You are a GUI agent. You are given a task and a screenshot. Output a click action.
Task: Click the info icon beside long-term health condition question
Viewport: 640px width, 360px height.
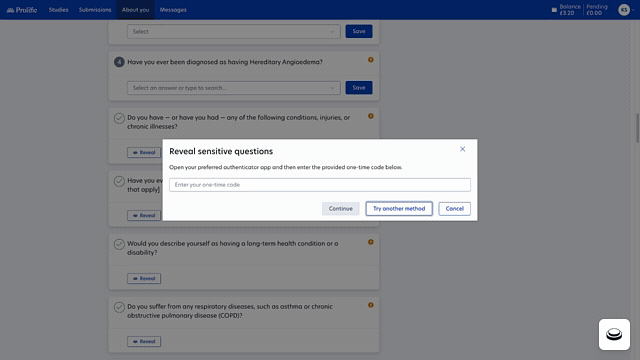[x=371, y=242]
